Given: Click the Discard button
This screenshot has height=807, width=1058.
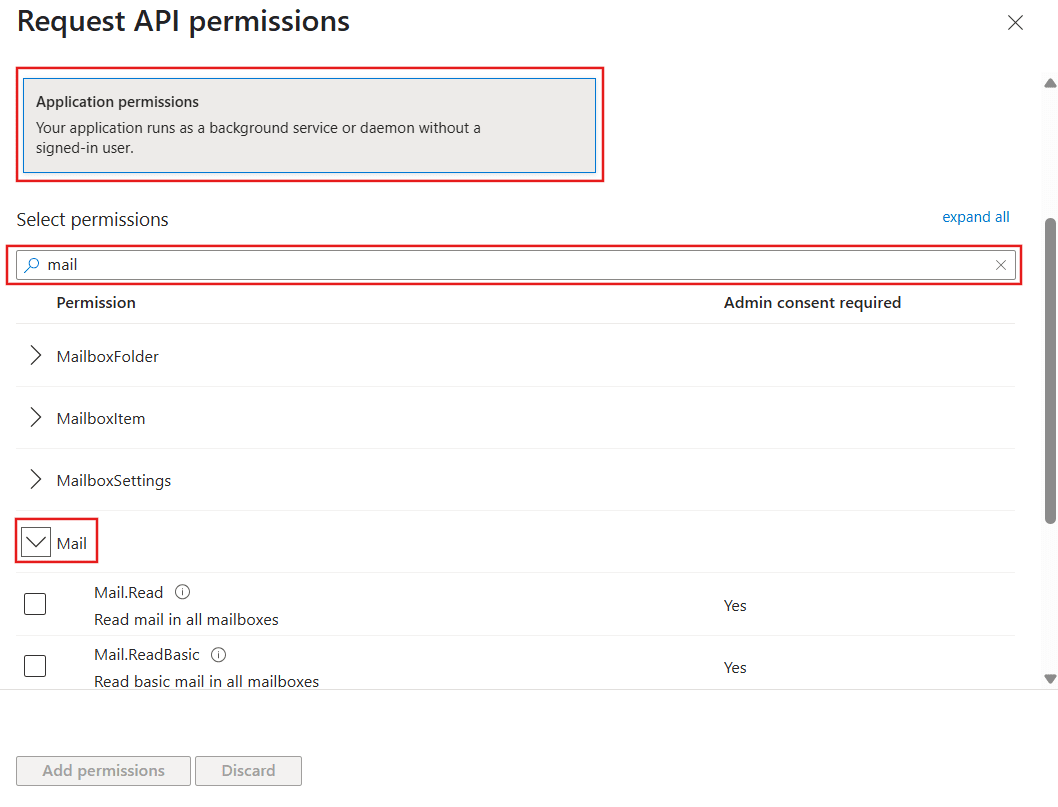Looking at the screenshot, I should pos(248,771).
